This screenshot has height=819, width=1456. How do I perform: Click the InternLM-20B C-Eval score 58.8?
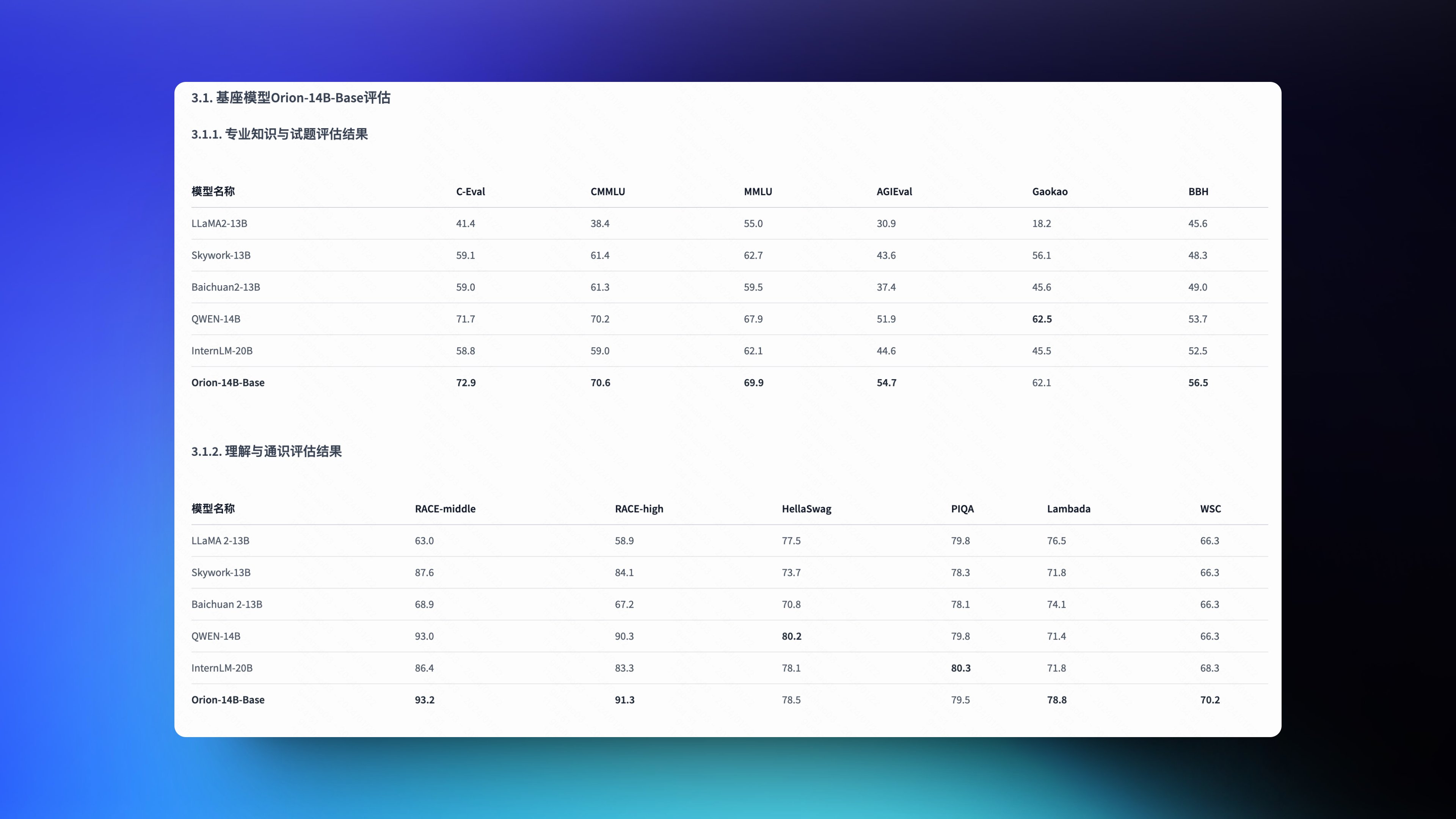click(465, 351)
